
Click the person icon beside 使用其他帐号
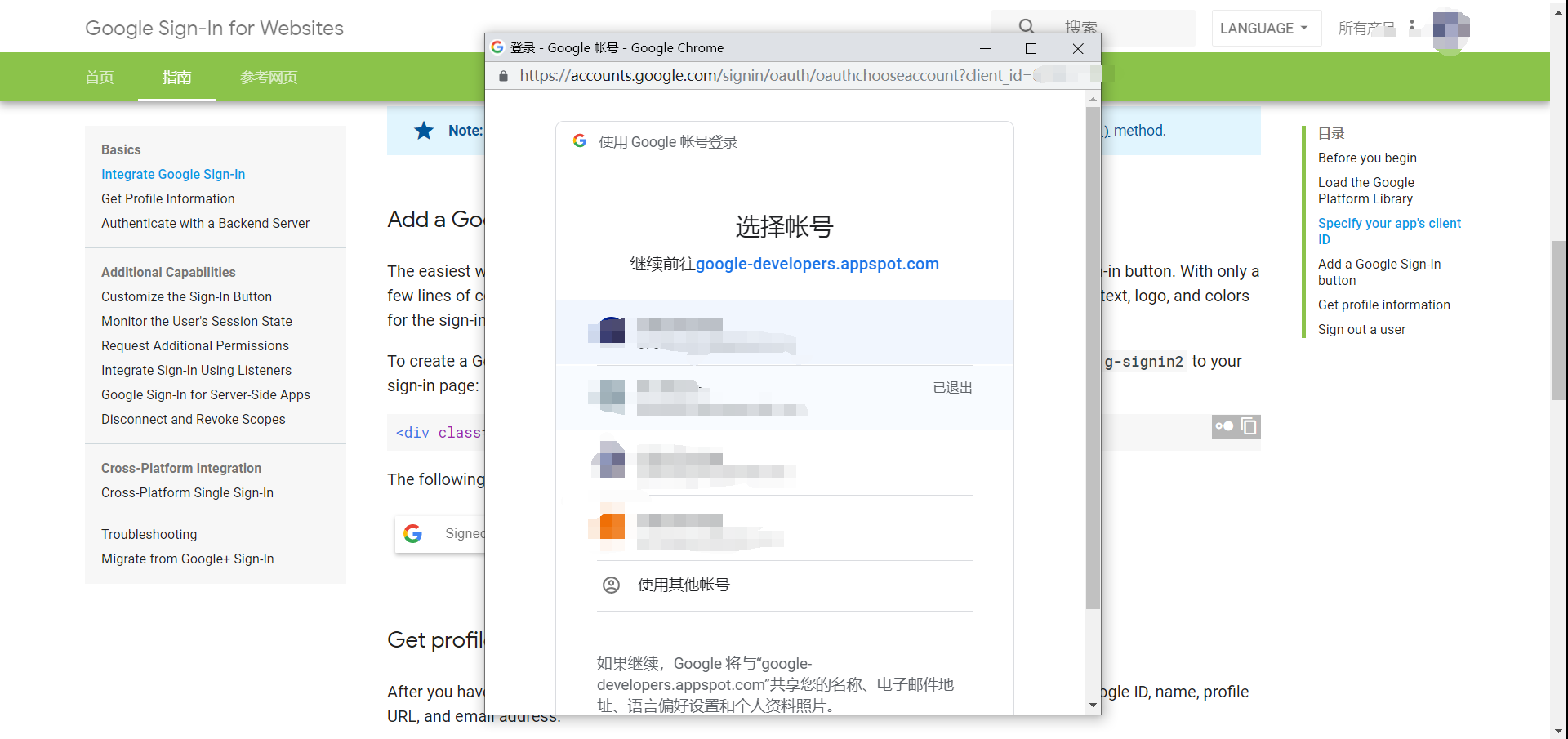click(611, 585)
